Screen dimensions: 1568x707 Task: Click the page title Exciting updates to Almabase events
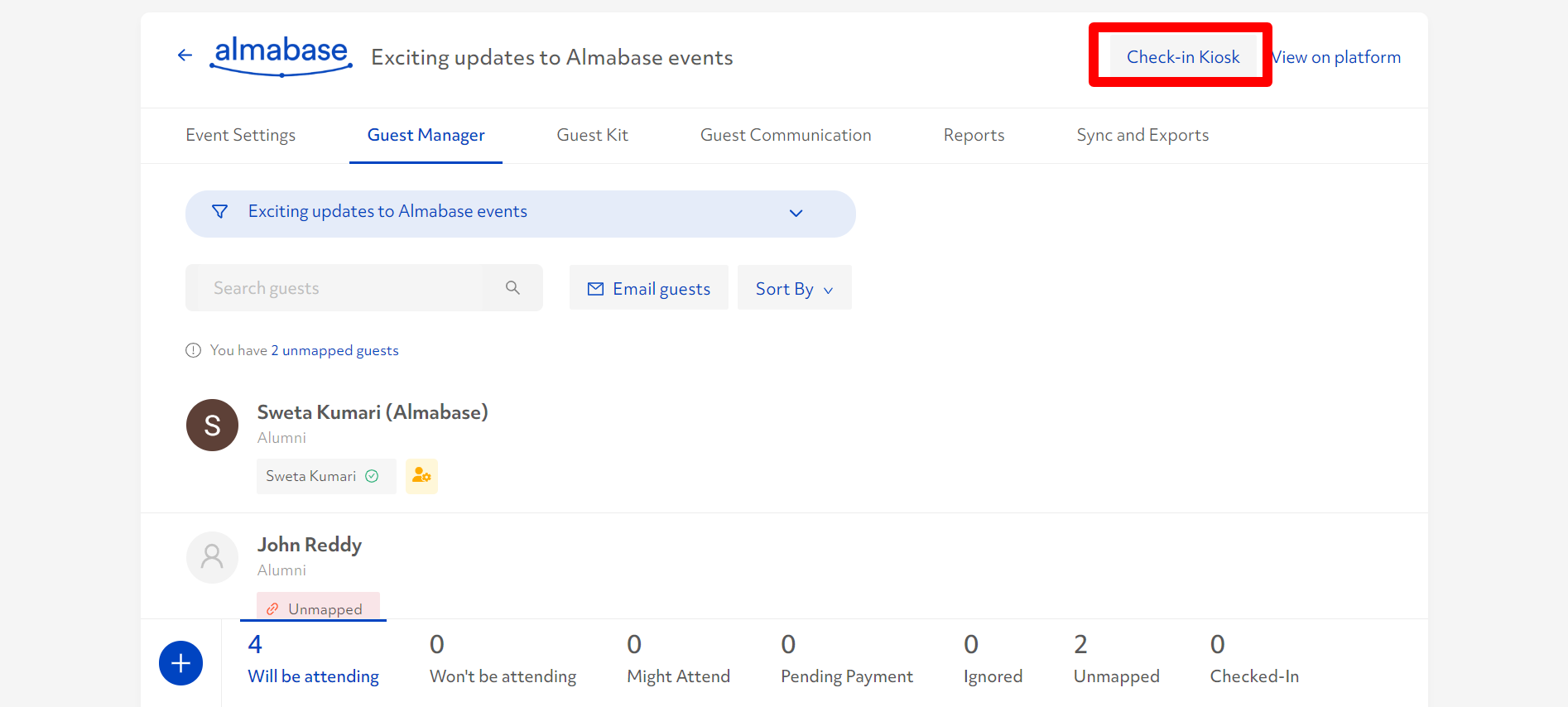(x=552, y=57)
